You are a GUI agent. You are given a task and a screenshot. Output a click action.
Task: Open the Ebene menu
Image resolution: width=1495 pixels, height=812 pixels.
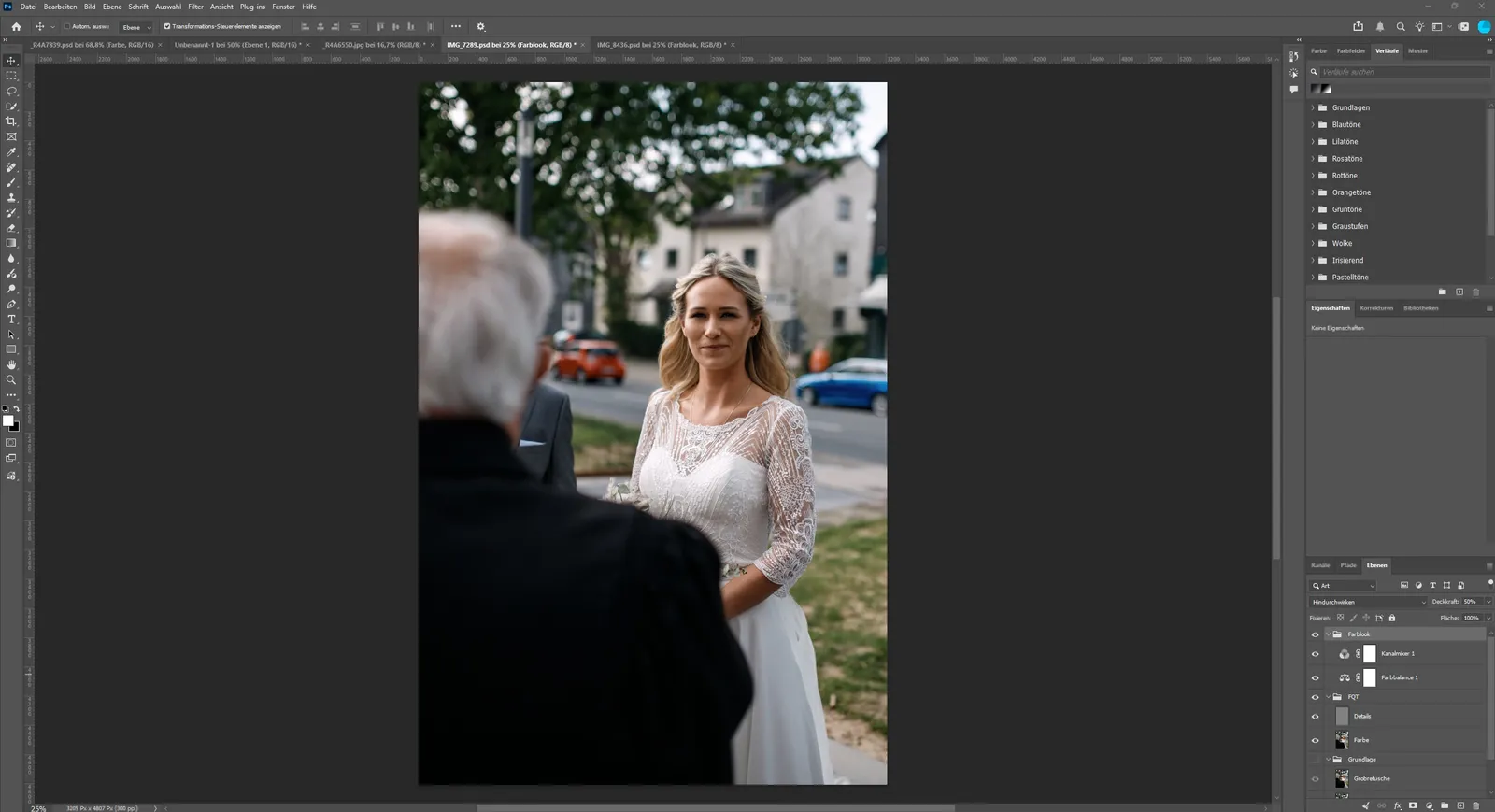pyautogui.click(x=112, y=7)
